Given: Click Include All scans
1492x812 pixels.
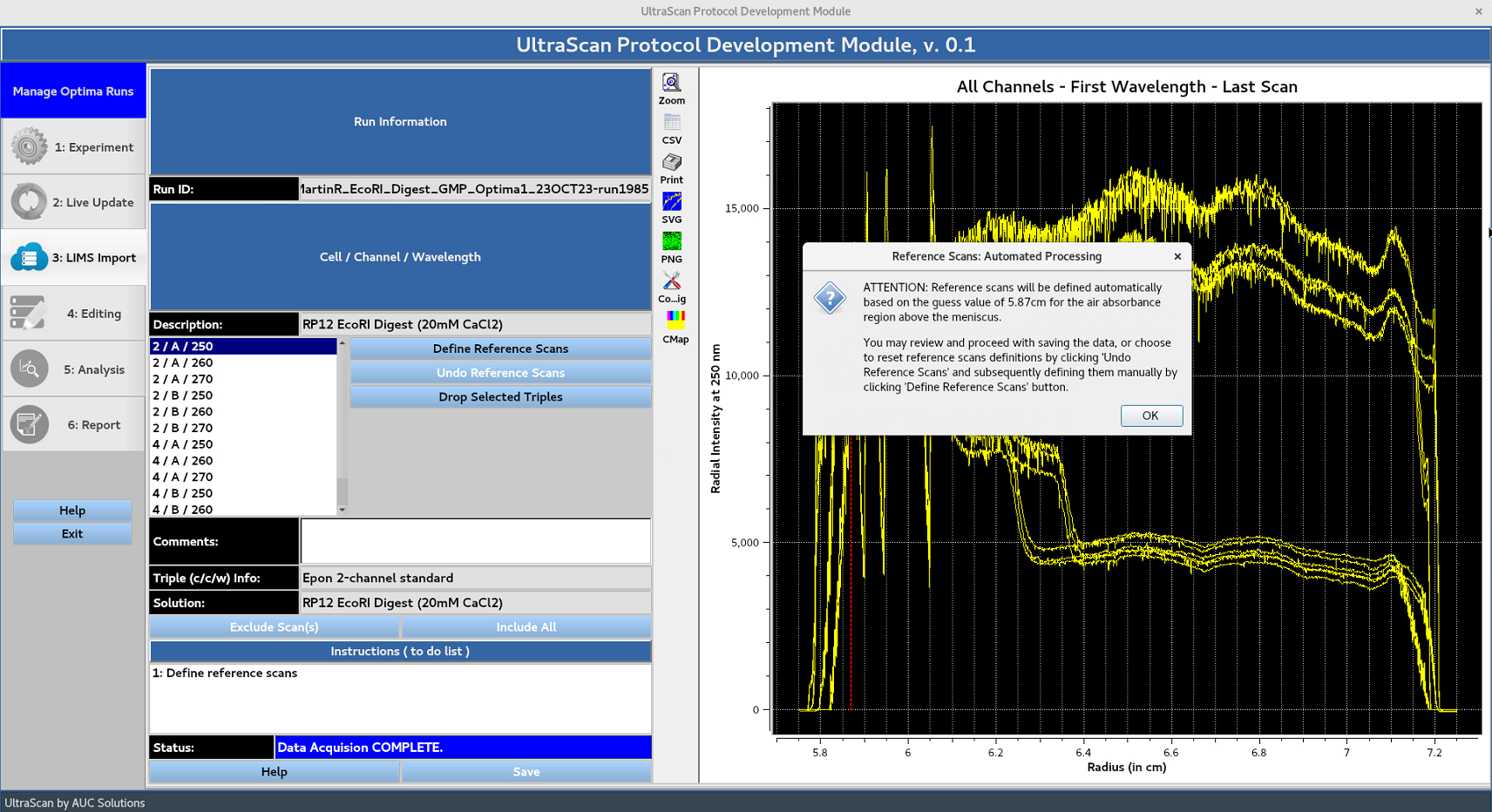Looking at the screenshot, I should click(526, 626).
